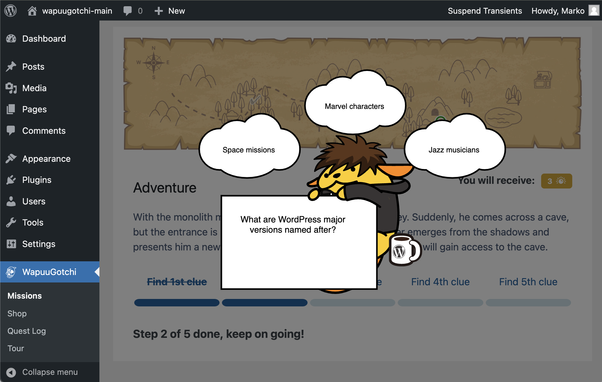Open the WapuuGotchi Shop submenu
Screen dimensions: 602x382
pos(17,313)
